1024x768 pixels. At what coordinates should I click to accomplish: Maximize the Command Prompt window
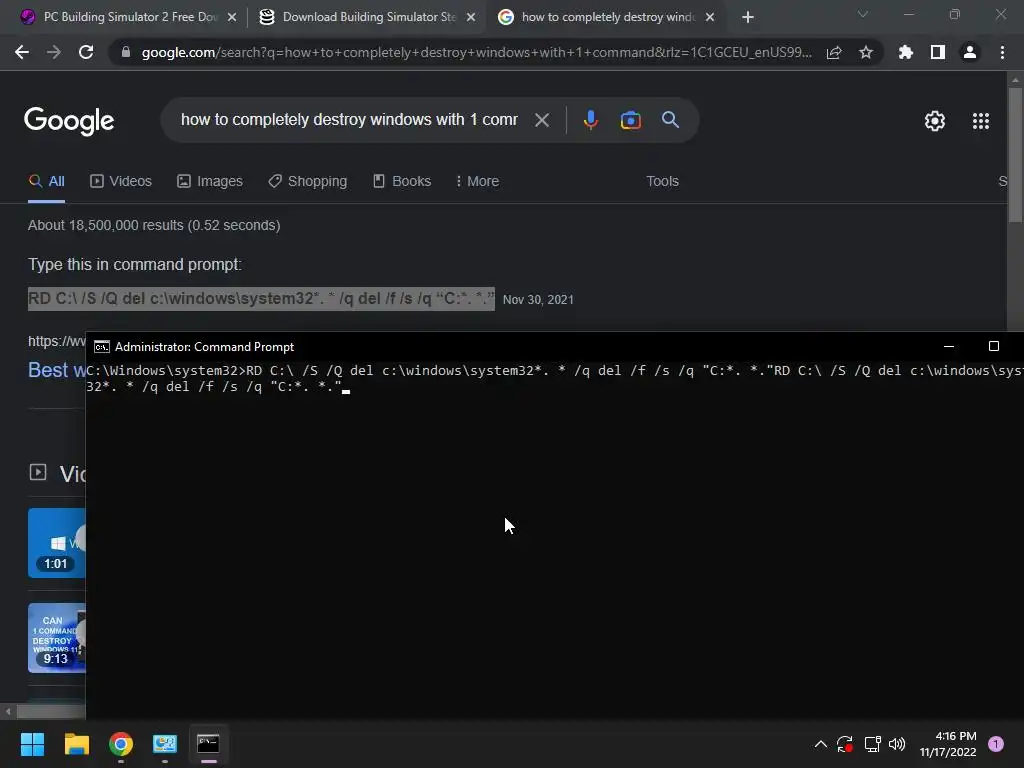[993, 347]
